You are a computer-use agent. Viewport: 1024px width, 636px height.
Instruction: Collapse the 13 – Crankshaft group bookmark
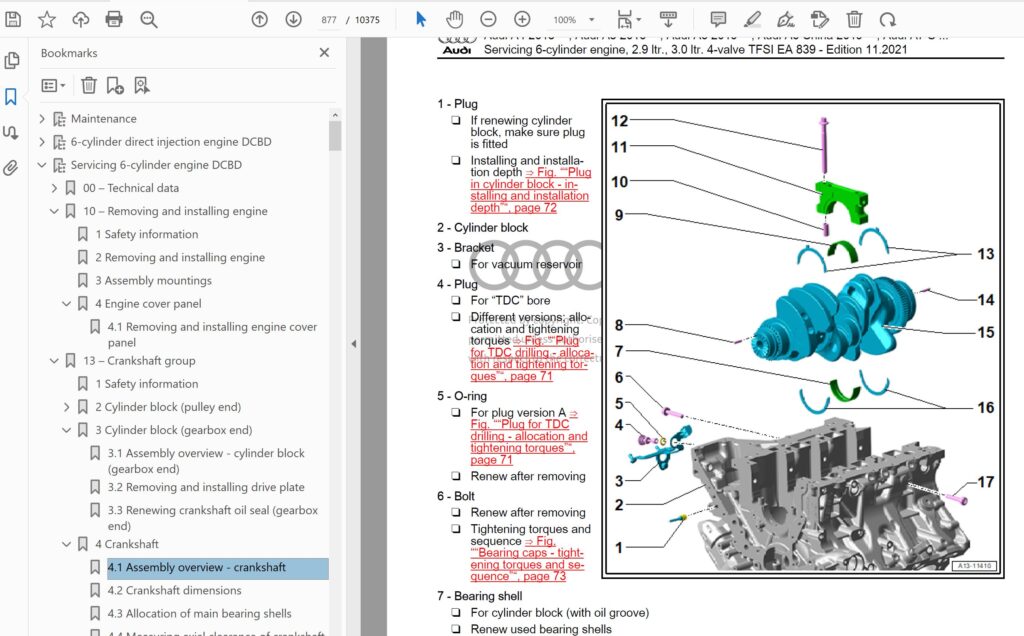point(54,361)
